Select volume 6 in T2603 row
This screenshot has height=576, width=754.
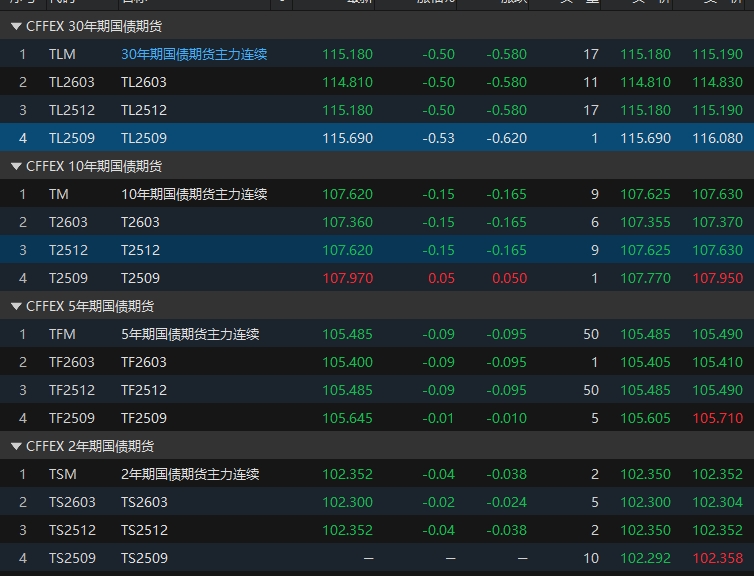595,222
